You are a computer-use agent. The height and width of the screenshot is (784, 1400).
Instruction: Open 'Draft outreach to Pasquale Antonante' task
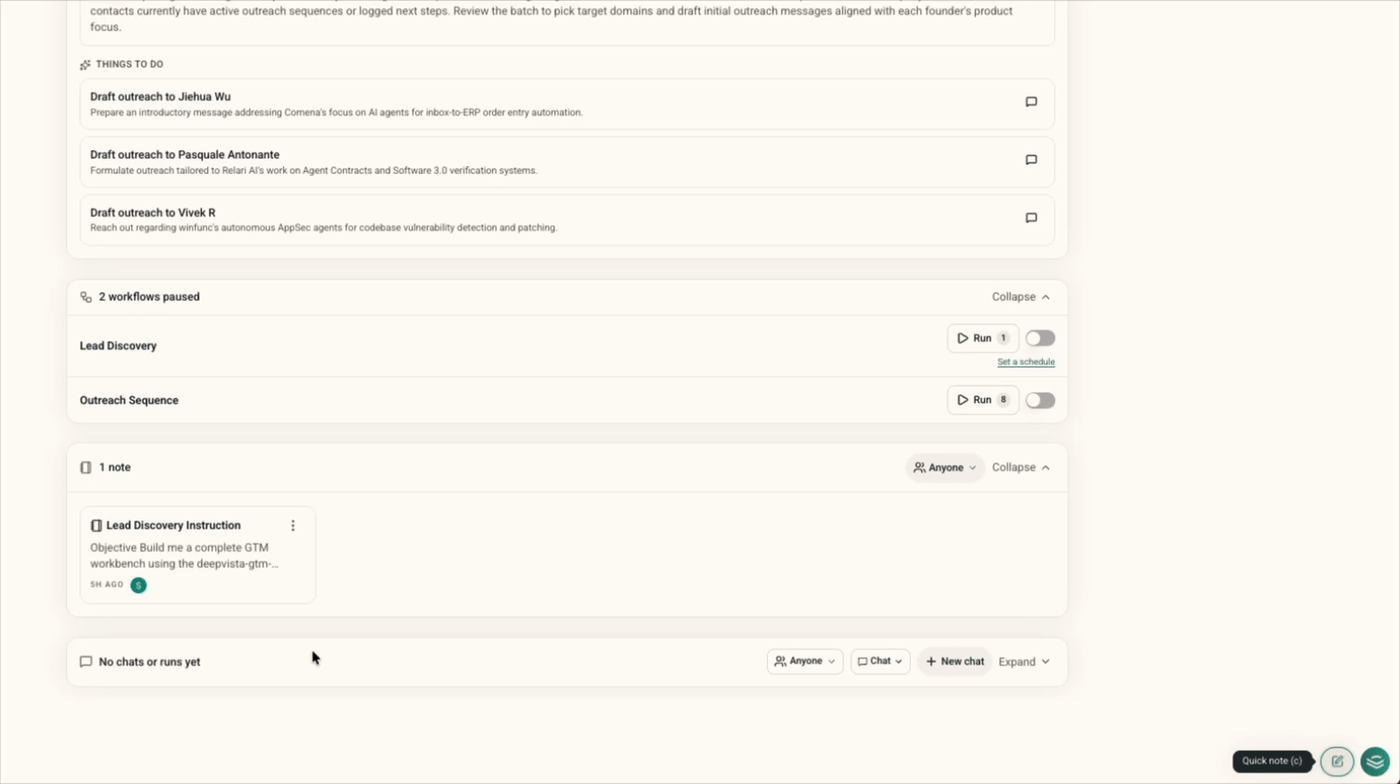pos(567,162)
